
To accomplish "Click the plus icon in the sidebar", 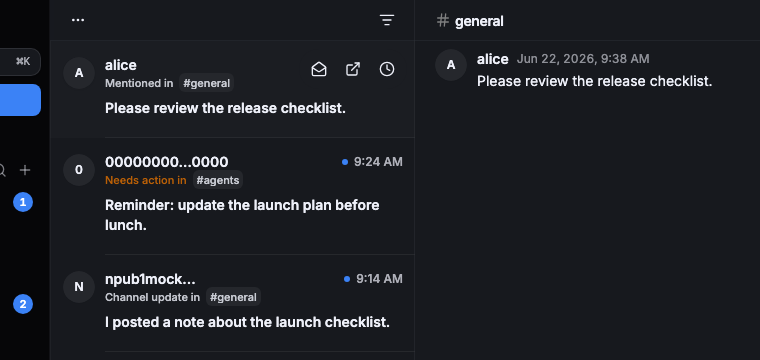I will (x=25, y=170).
